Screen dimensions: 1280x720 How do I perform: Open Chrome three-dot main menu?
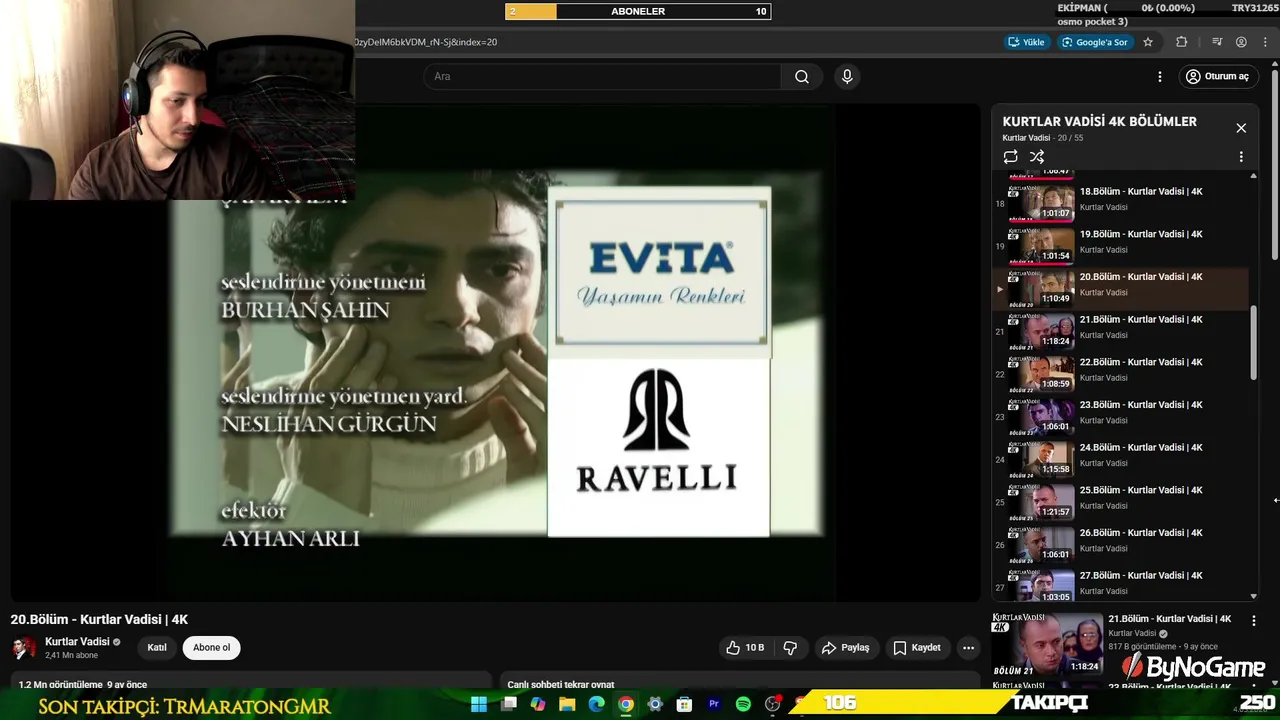click(1265, 42)
